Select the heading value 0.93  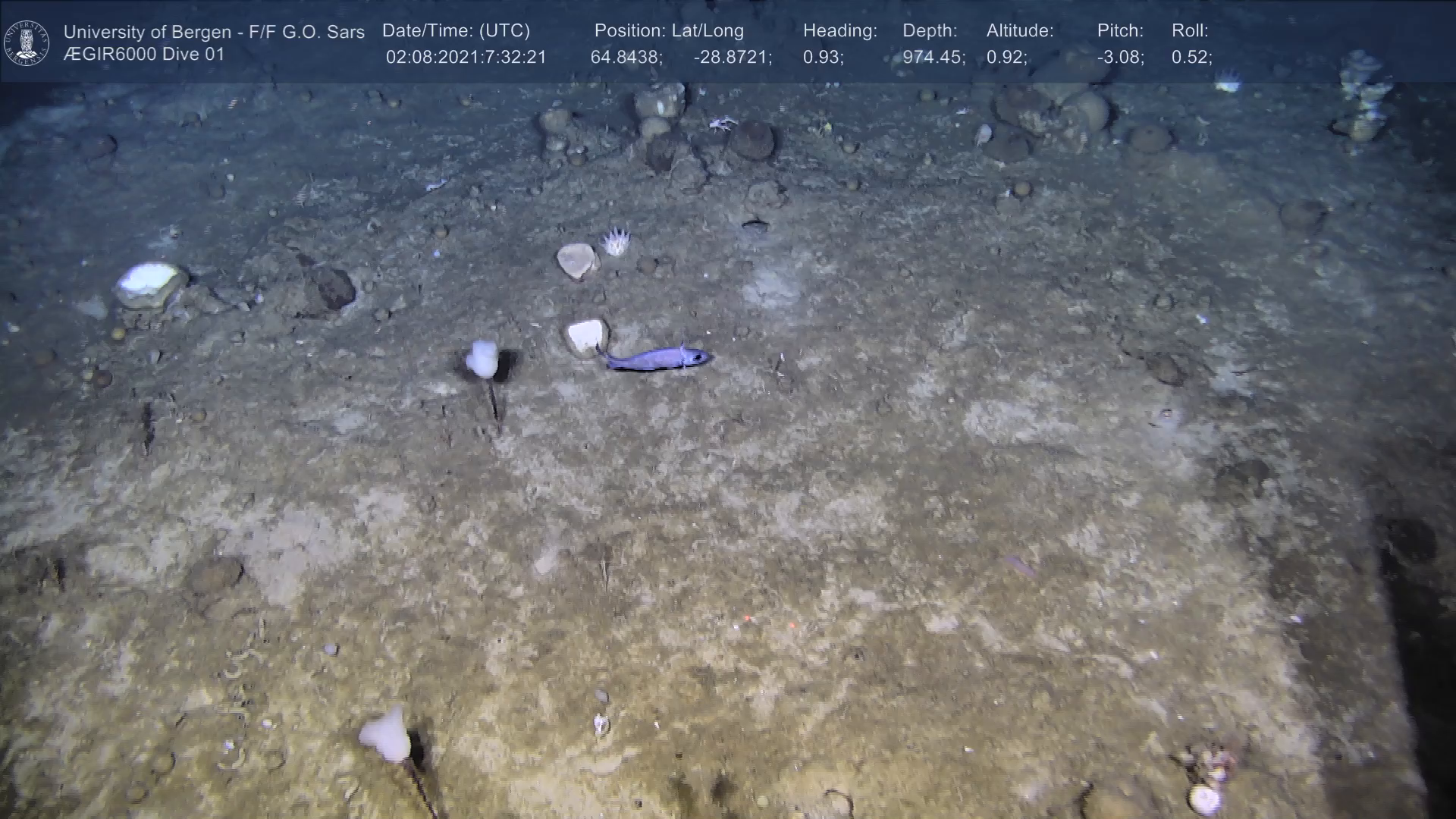point(823,58)
